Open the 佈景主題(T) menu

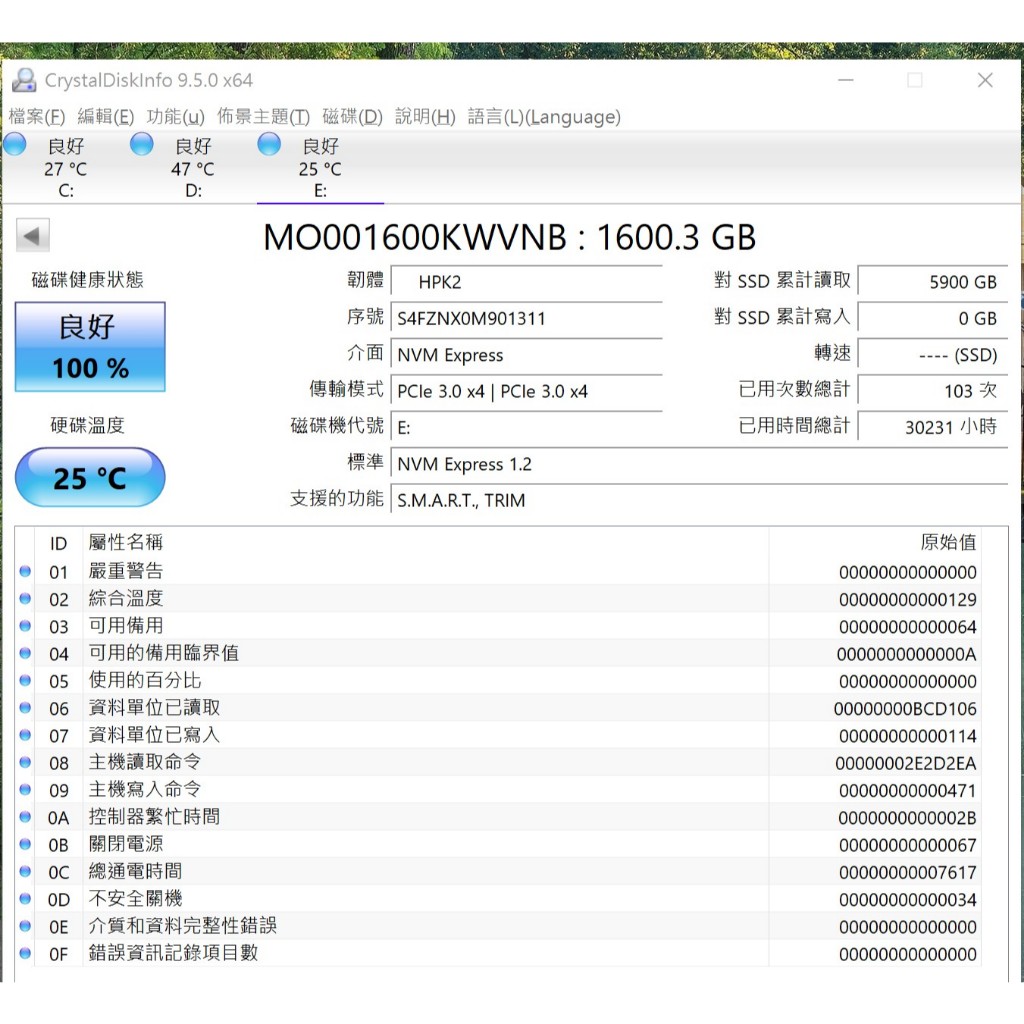[263, 117]
